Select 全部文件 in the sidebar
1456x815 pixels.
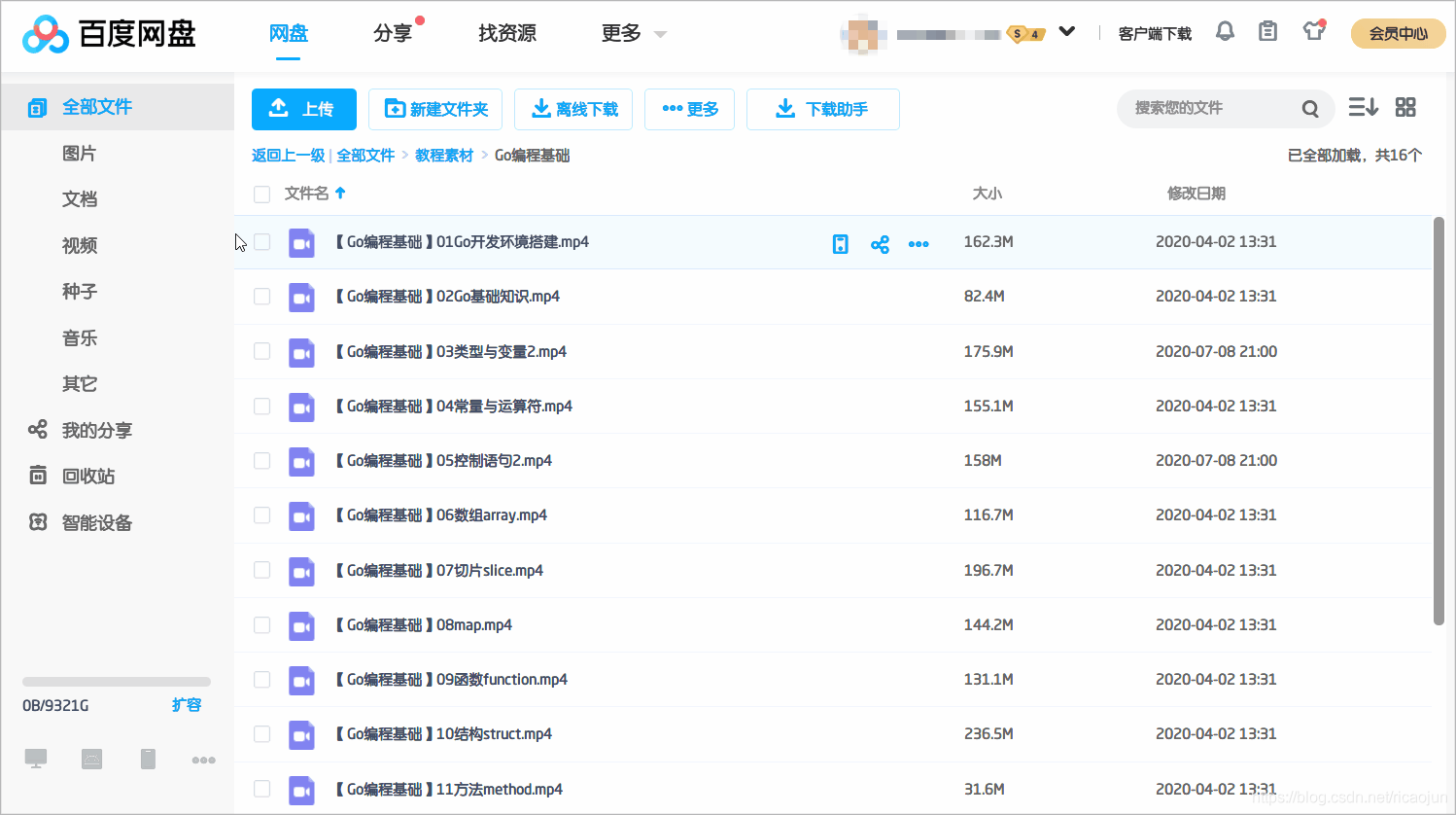(117, 107)
